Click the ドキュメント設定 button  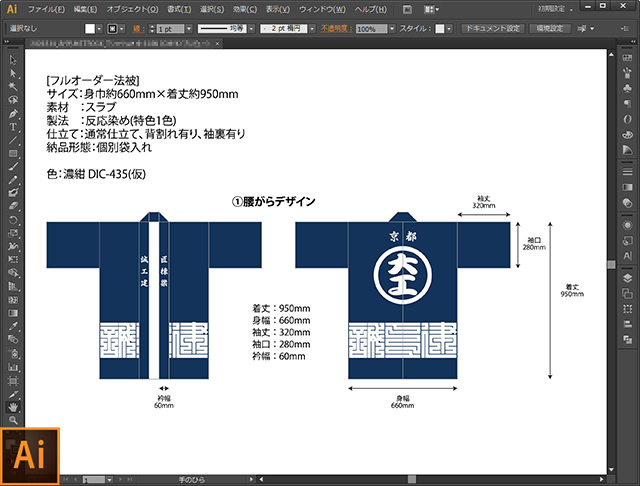pyautogui.click(x=493, y=29)
